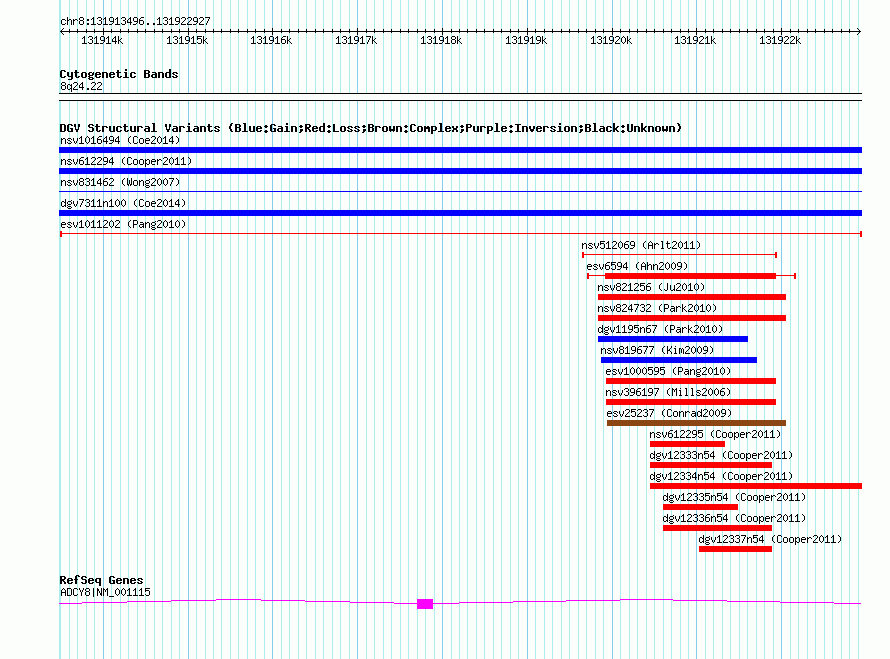Select esv1011202 (Pang2010) variant label
This screenshot has width=890, height=659.
pos(123,224)
